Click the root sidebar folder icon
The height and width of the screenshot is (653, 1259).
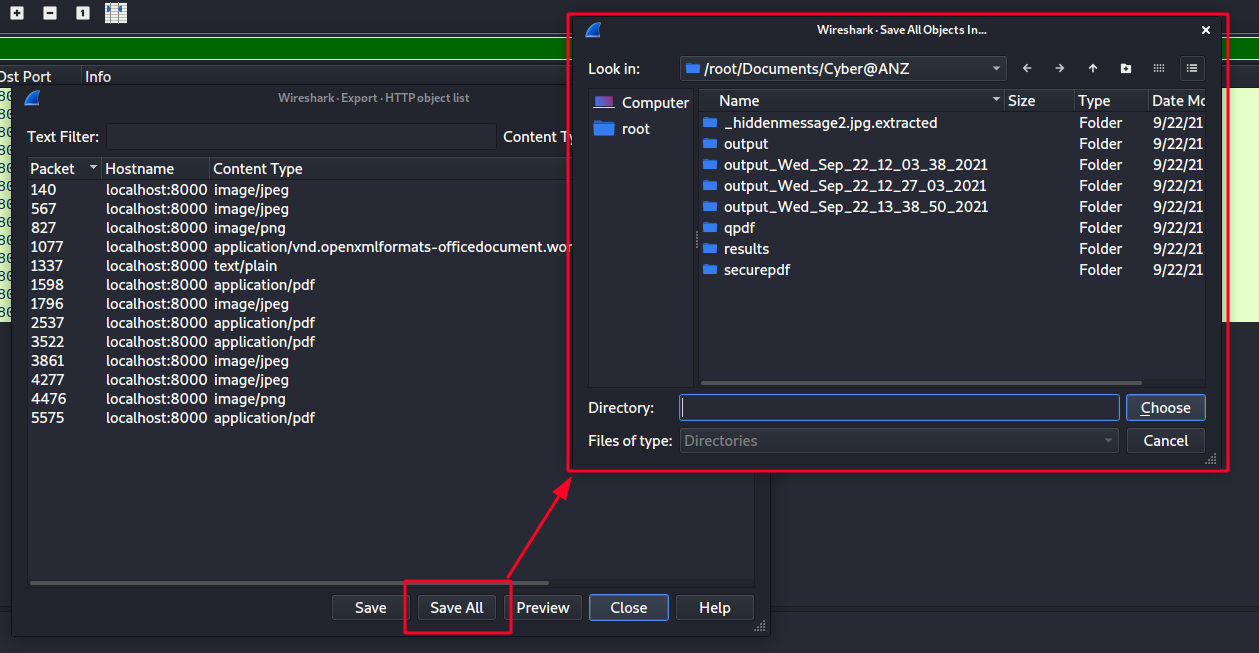(604, 128)
